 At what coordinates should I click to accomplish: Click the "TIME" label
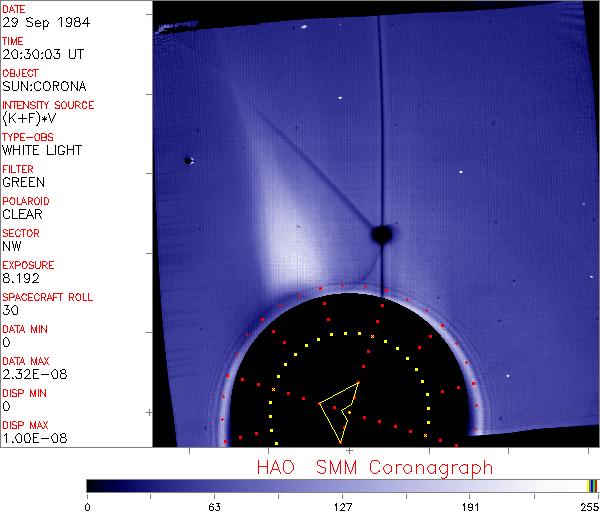(13, 41)
